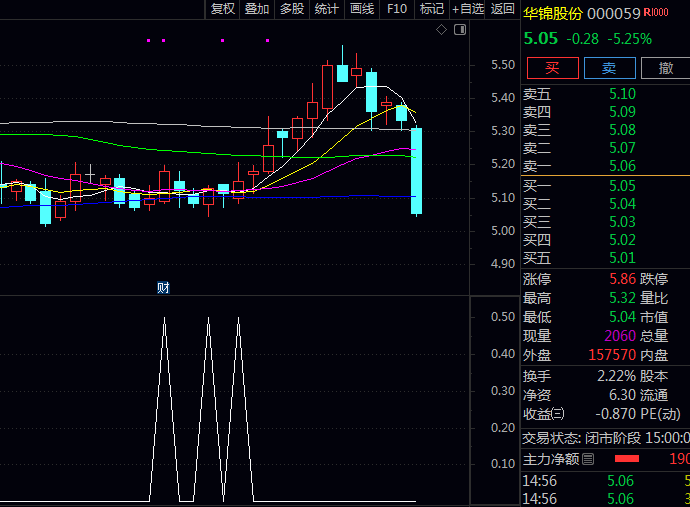Click the red 买 buy button
Viewport: 690px width, 507px height.
553,68
